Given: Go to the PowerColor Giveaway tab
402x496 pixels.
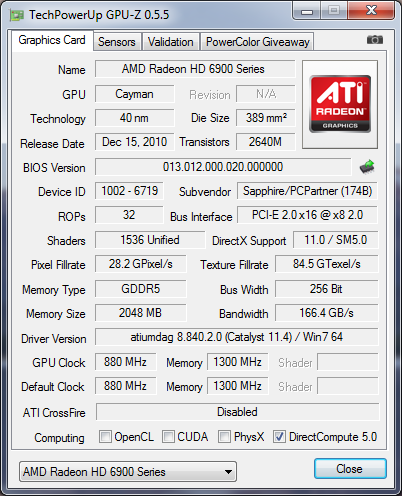Looking at the screenshot, I should pyautogui.click(x=257, y=42).
